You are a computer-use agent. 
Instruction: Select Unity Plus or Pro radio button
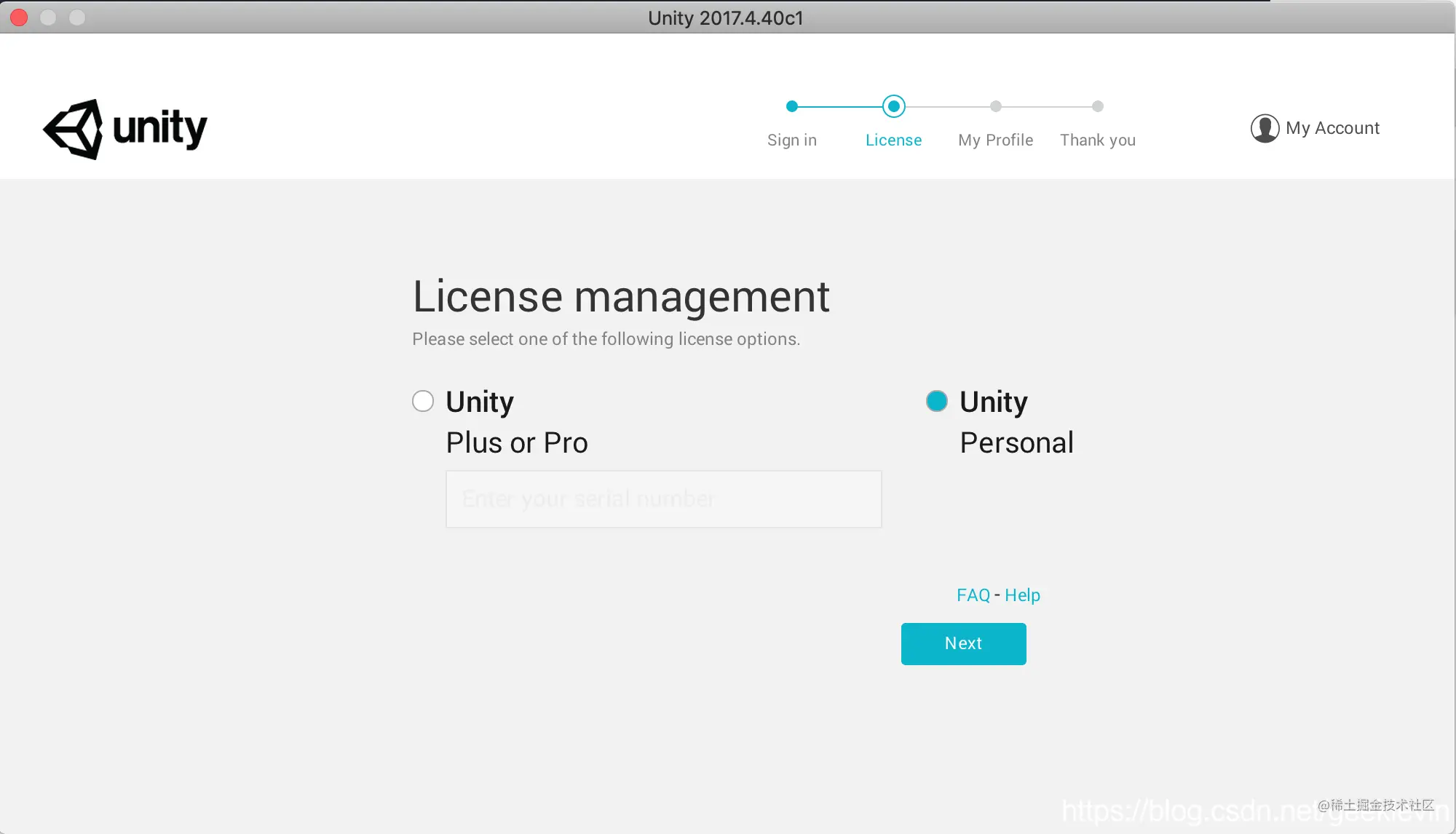[x=423, y=401]
